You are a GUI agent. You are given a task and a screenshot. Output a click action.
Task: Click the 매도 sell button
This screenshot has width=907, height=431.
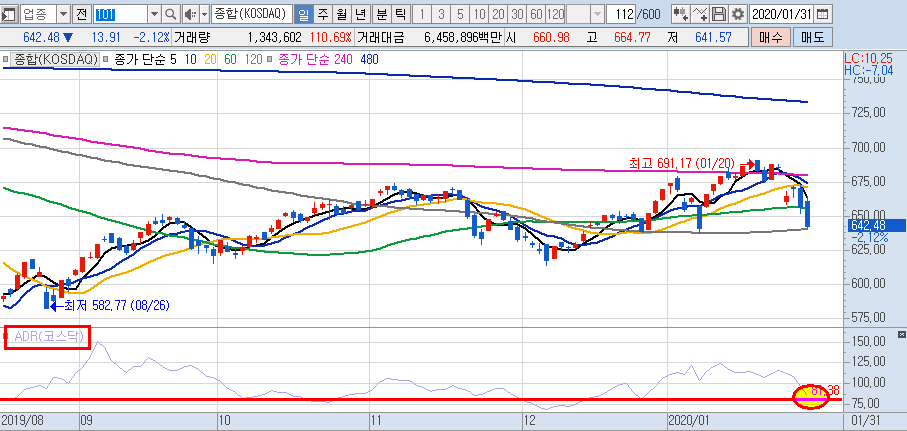pyautogui.click(x=813, y=38)
